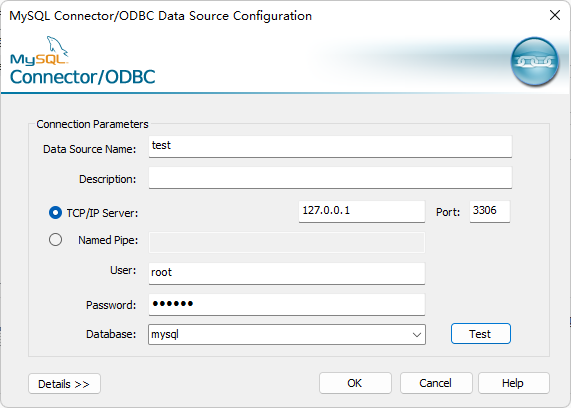Confirm with the OK button
Image resolution: width=571 pixels, height=408 pixels.
[355, 383]
